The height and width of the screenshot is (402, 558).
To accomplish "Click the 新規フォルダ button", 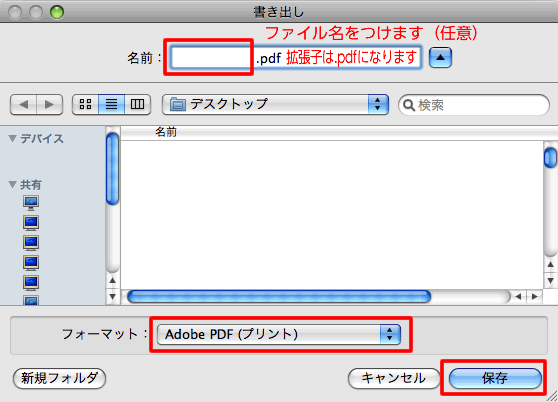I will [x=59, y=378].
